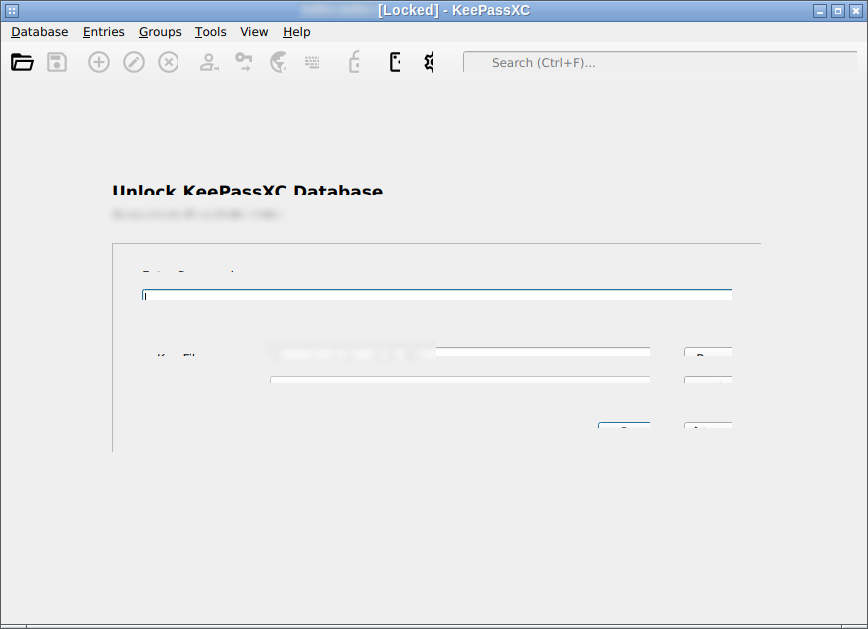Click the Auto-Type keyboard icon
The height and width of the screenshot is (629, 868).
(312, 62)
